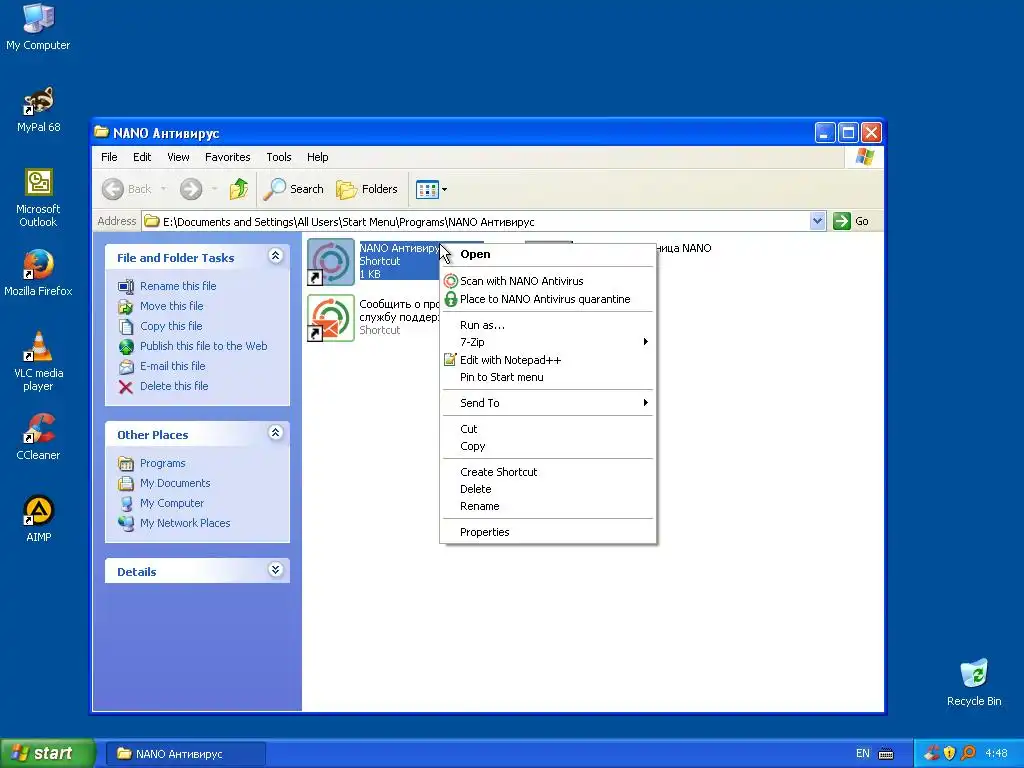Collapse the Other Places panel
The width and height of the screenshot is (1024, 768).
tap(276, 433)
